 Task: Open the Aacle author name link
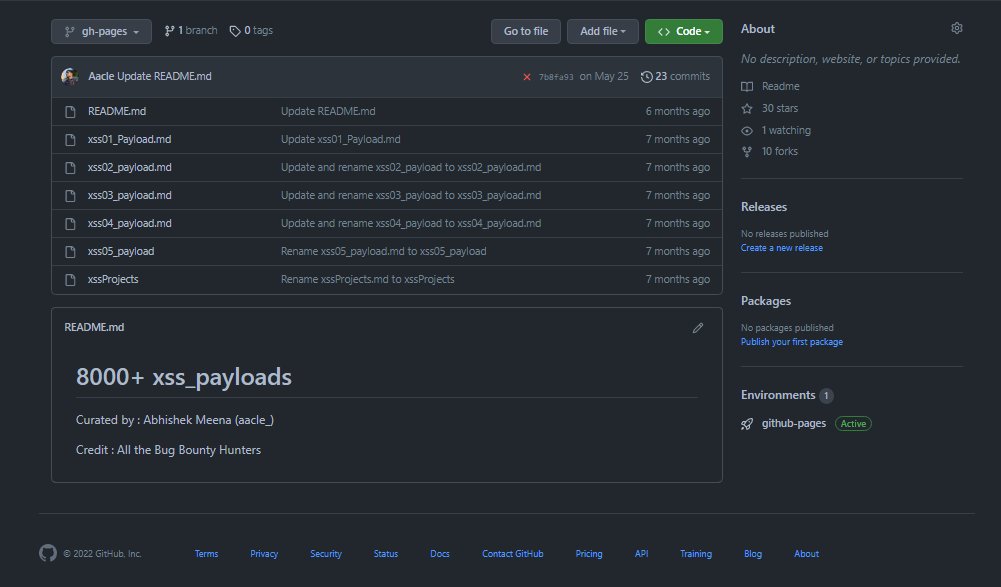101,76
